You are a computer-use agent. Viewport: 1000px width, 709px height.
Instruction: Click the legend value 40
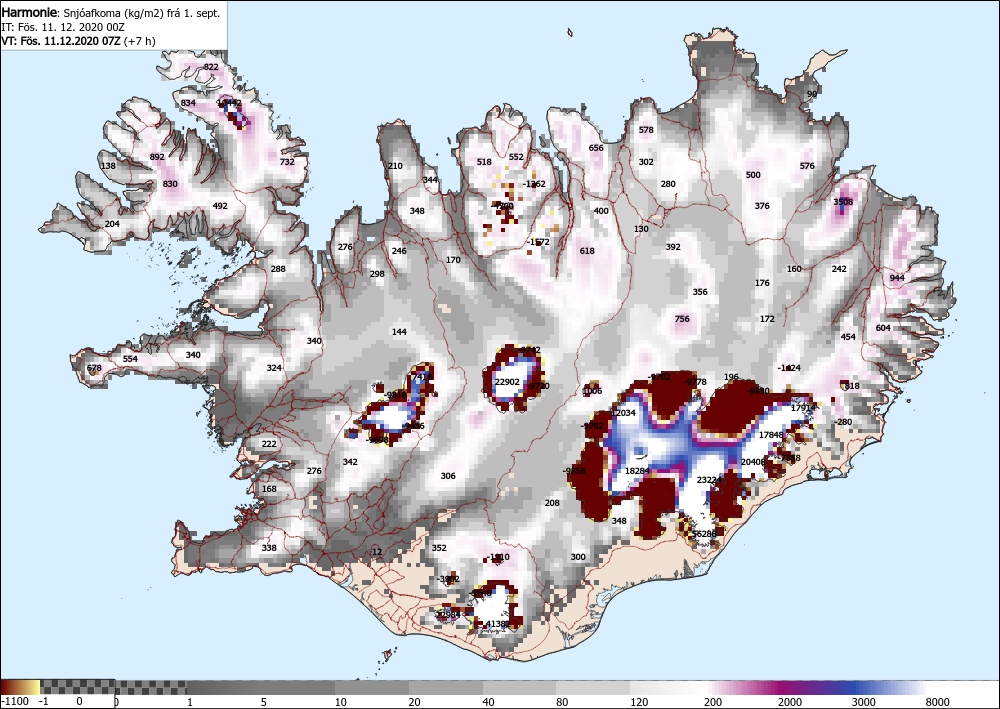coord(489,702)
